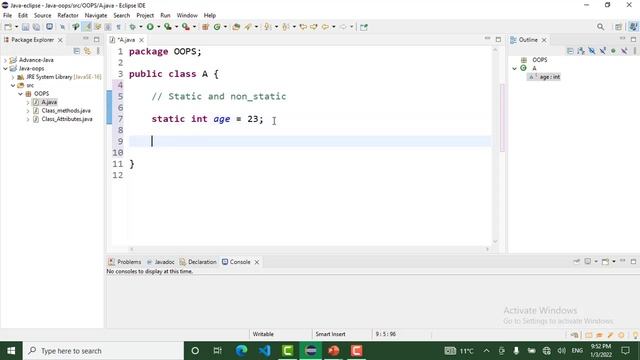The image size is (640, 360).
Task: Toggle Block Selection Mode in toolbar
Action: (108, 27)
